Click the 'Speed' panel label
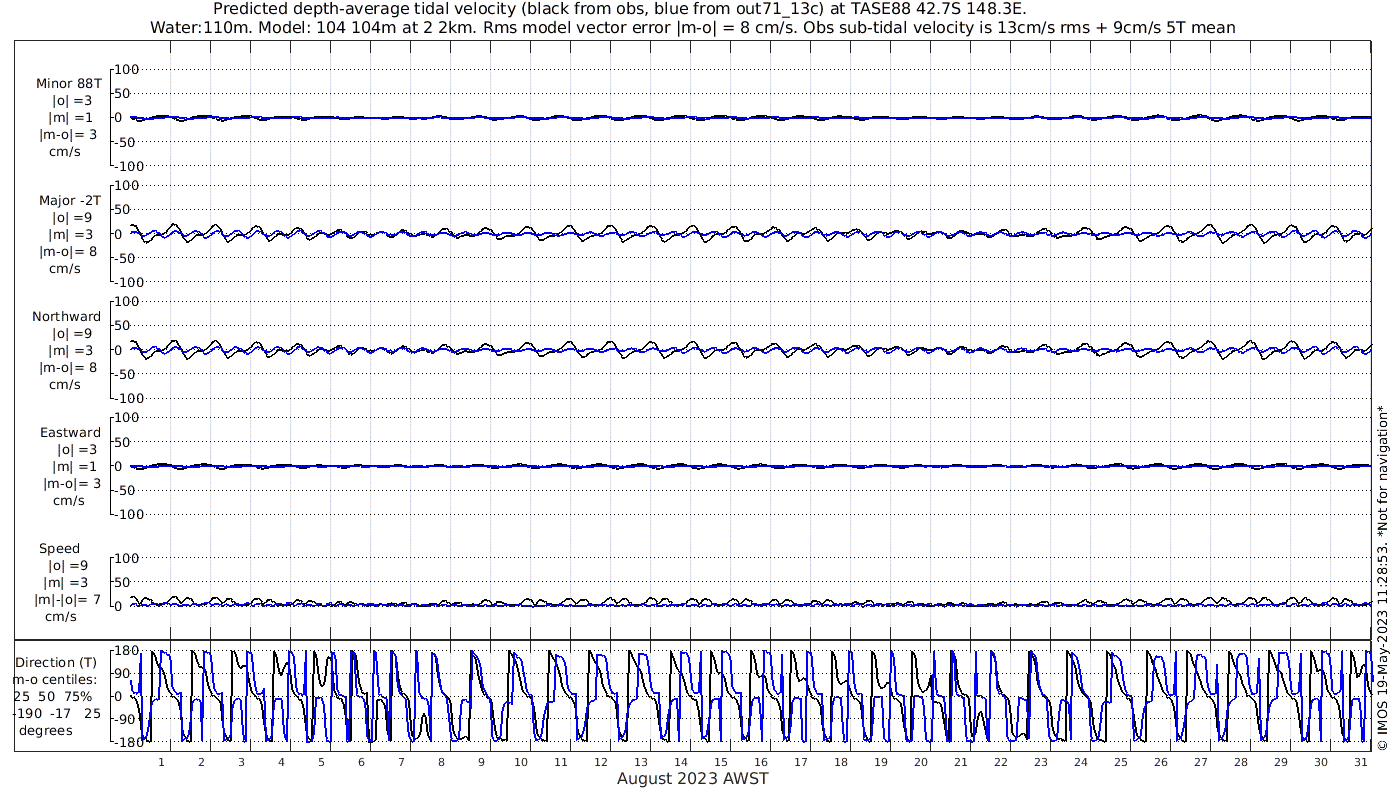 point(59,549)
